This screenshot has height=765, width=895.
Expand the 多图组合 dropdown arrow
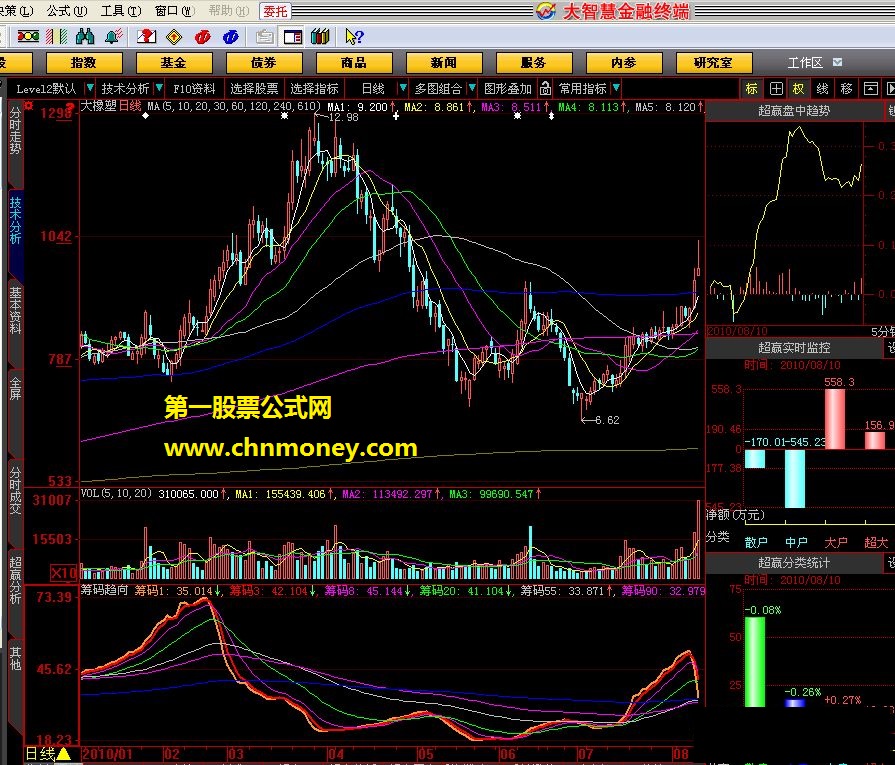[x=471, y=88]
